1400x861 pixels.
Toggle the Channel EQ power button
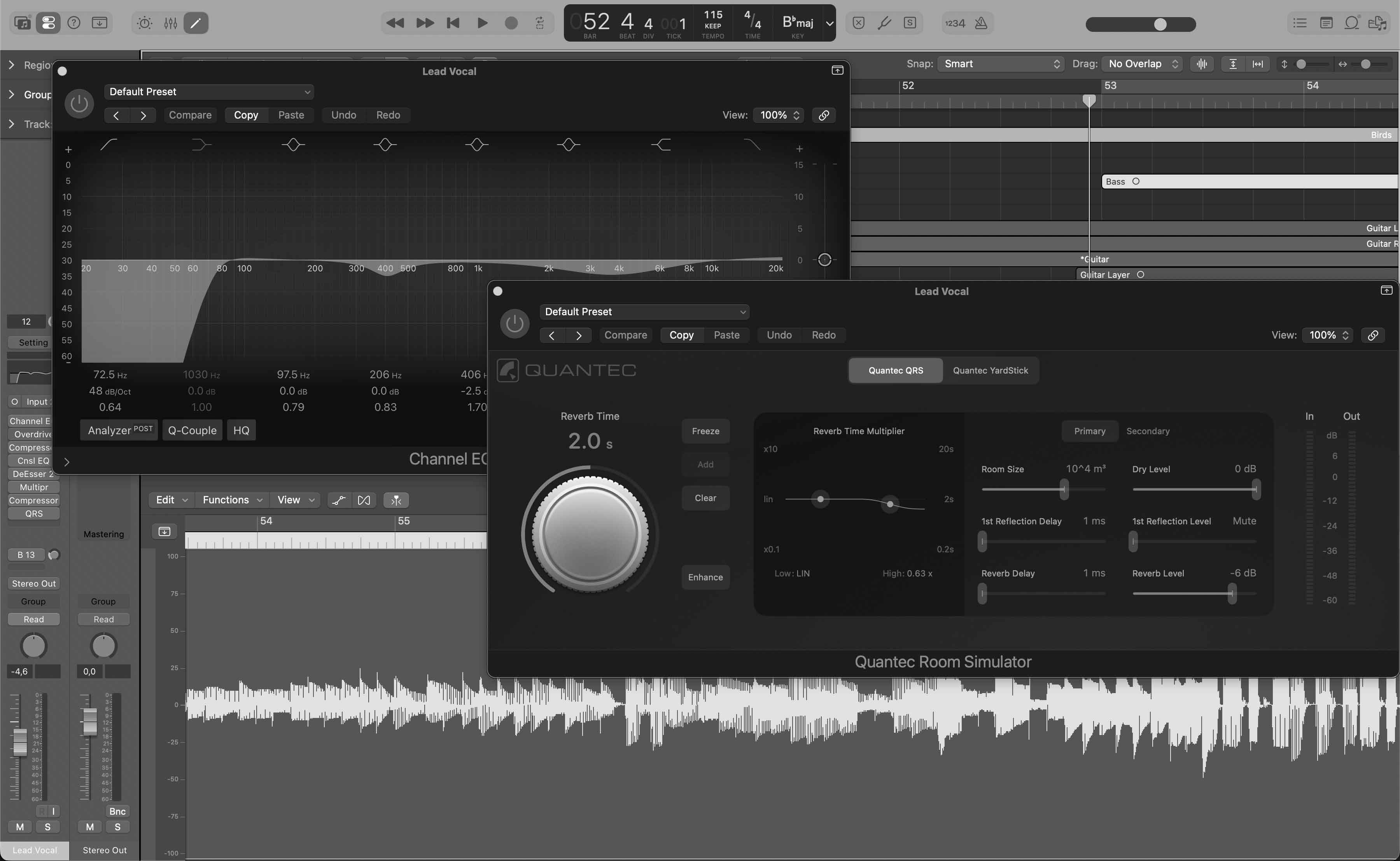(79, 104)
